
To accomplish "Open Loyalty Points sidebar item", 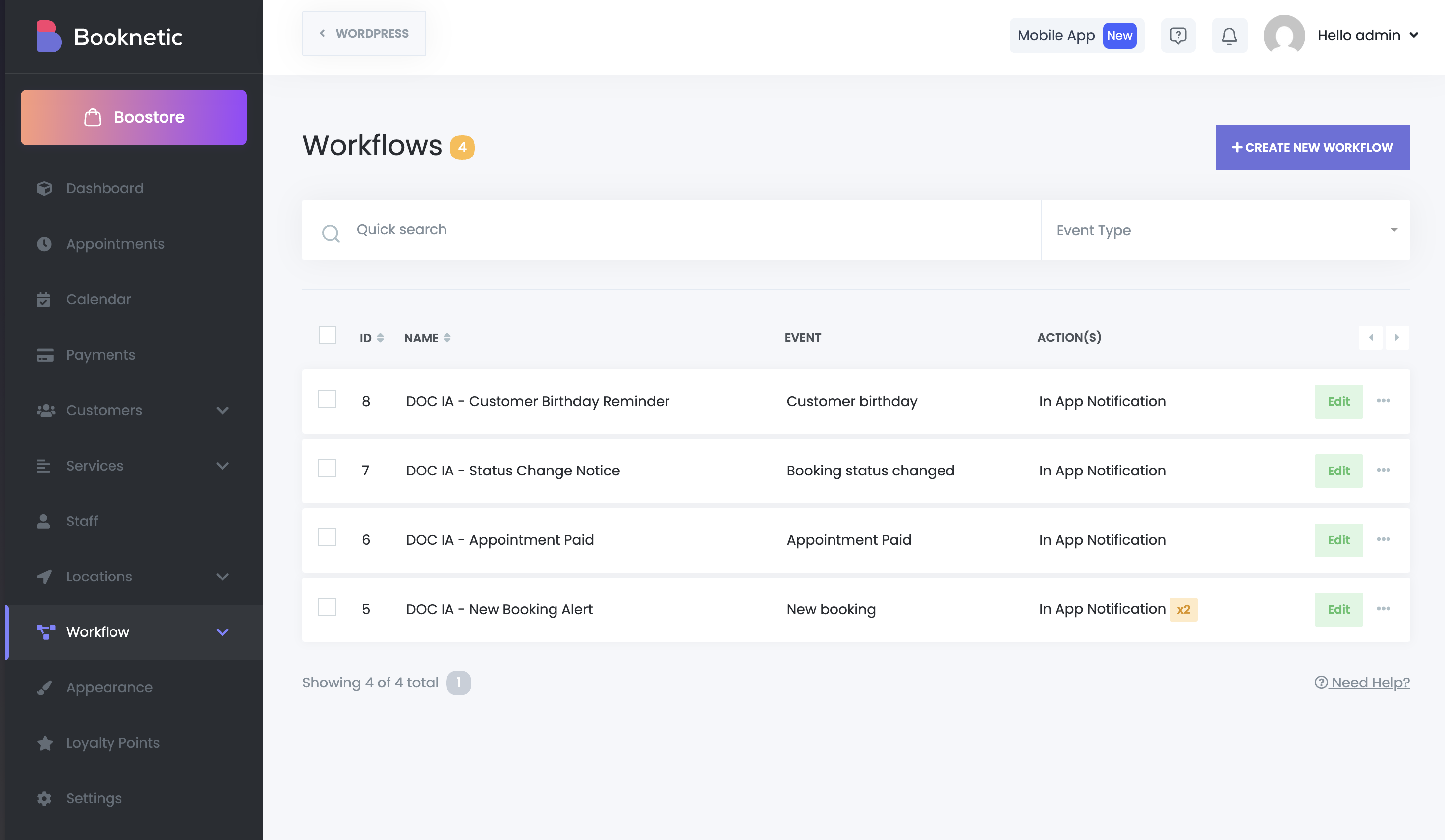I will tap(113, 742).
